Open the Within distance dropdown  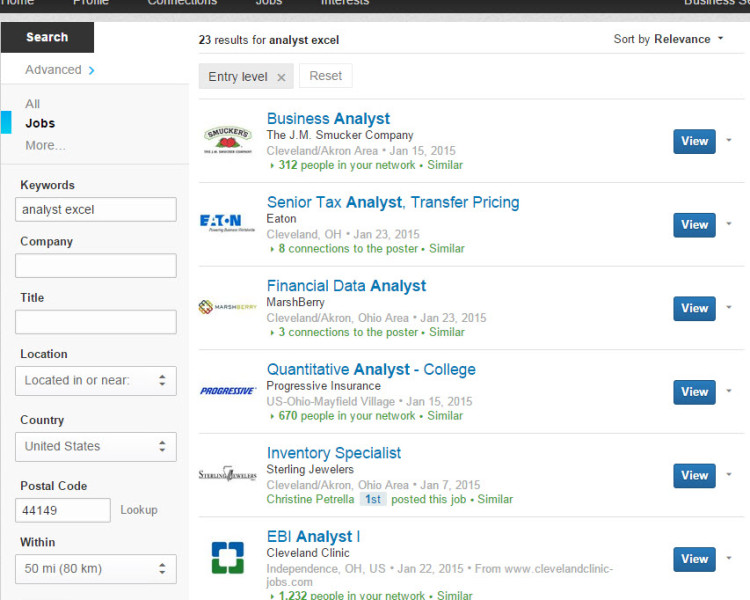click(96, 569)
